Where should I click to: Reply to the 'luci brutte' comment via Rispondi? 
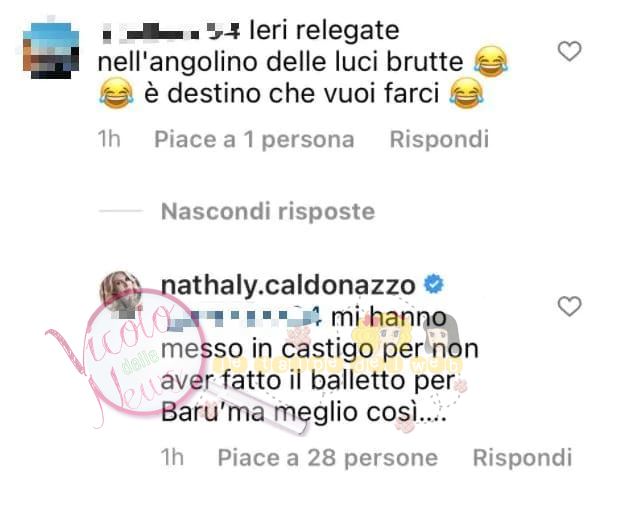pos(439,139)
